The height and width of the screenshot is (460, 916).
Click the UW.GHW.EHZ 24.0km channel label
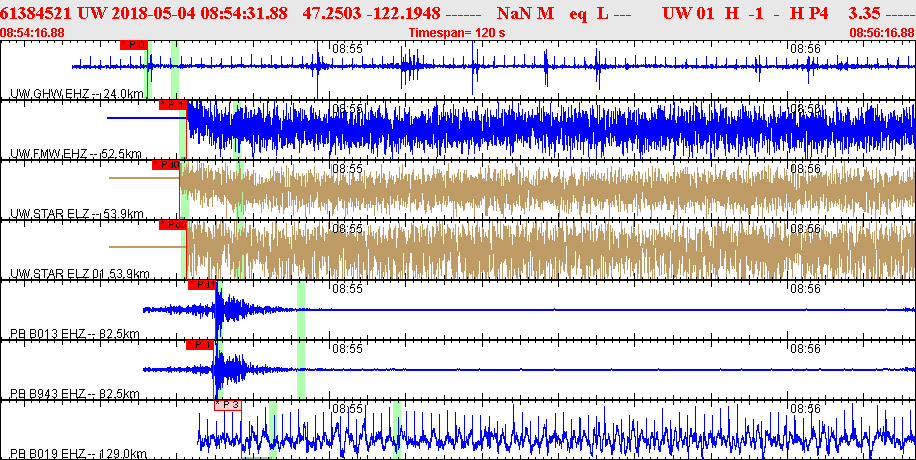pos(73,94)
